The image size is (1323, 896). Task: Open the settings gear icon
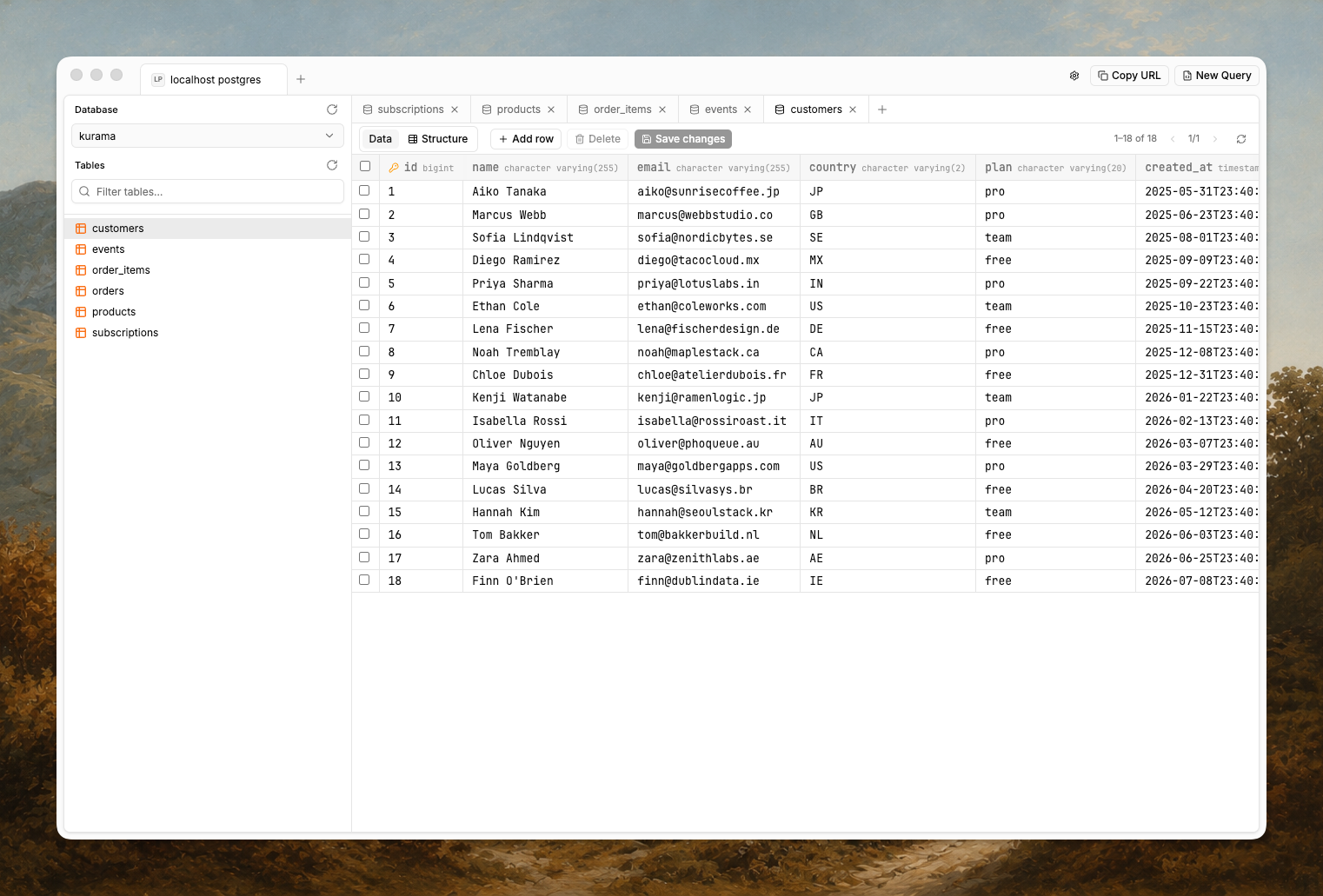pyautogui.click(x=1074, y=76)
